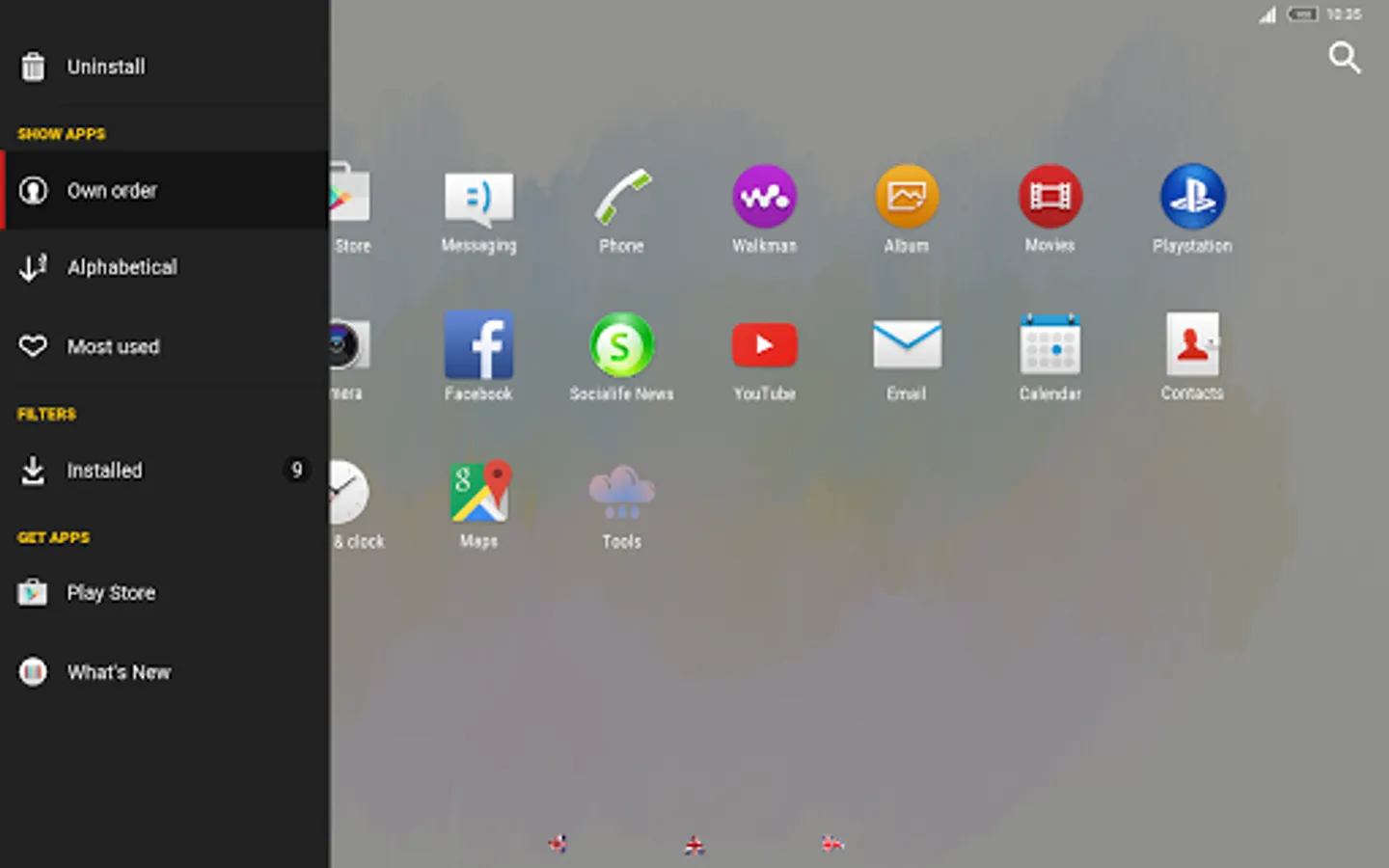Open What's New in the menu

pos(165,671)
